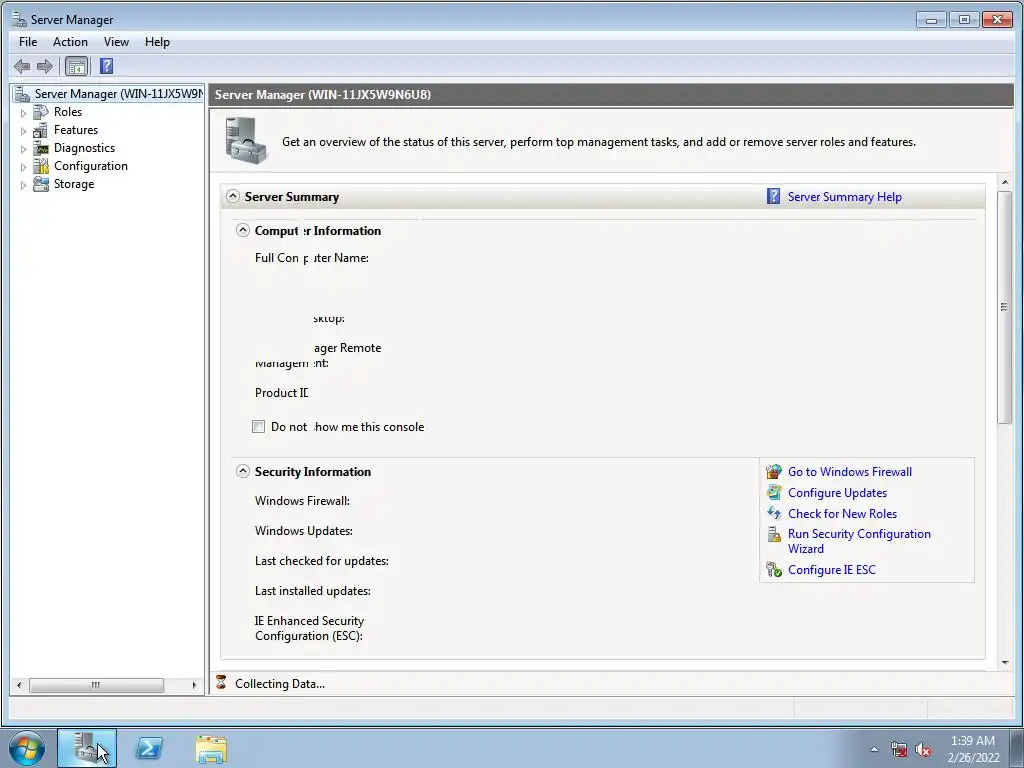Select the Storage tree item label

(x=74, y=184)
